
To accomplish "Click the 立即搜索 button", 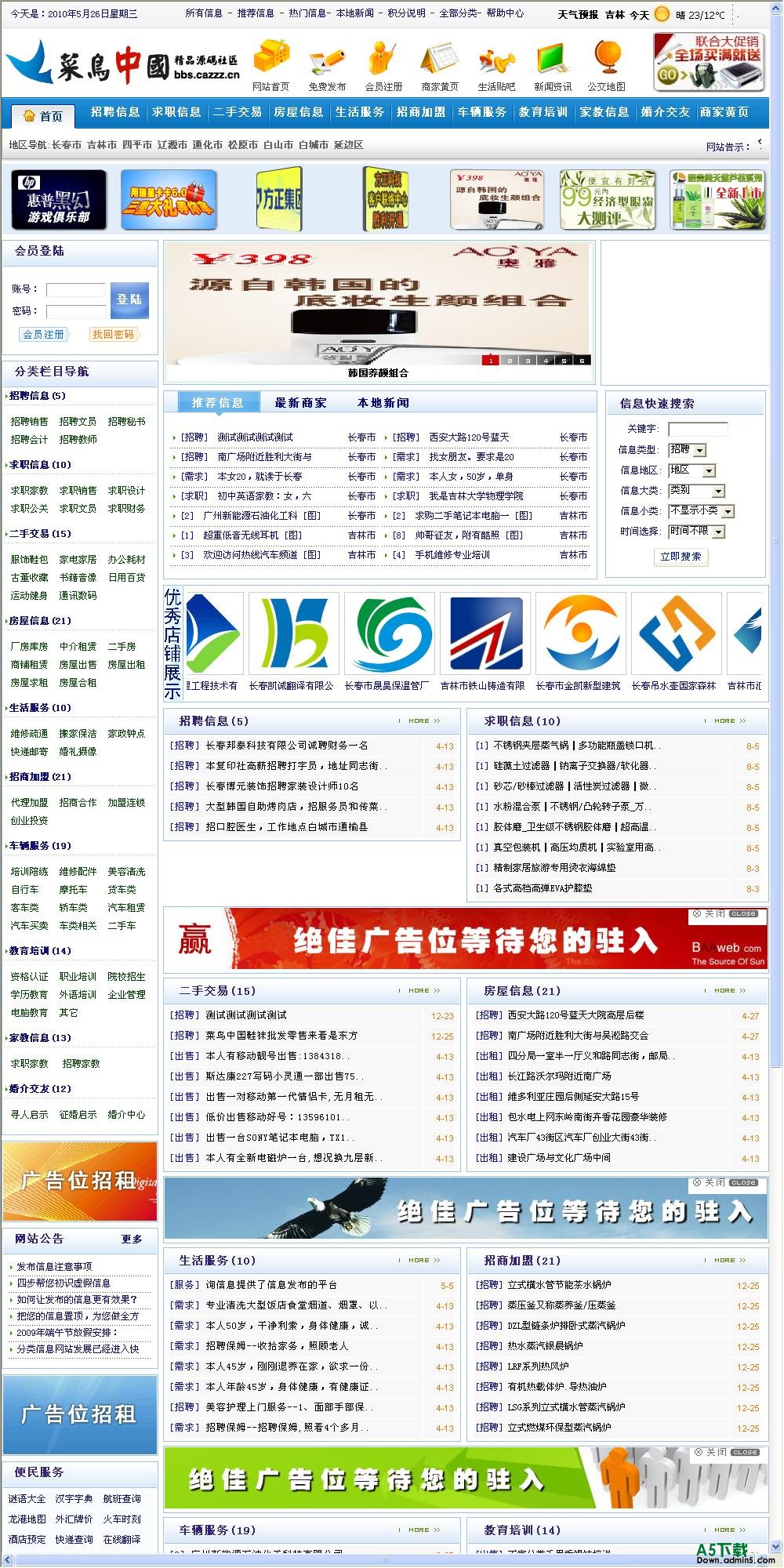I will pos(681,557).
